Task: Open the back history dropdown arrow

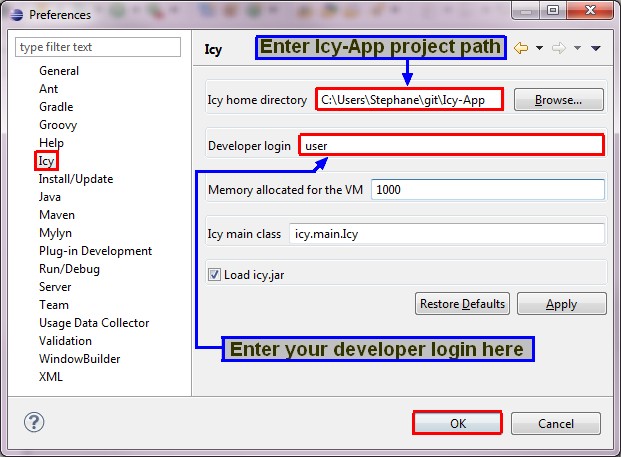Action: point(539,48)
